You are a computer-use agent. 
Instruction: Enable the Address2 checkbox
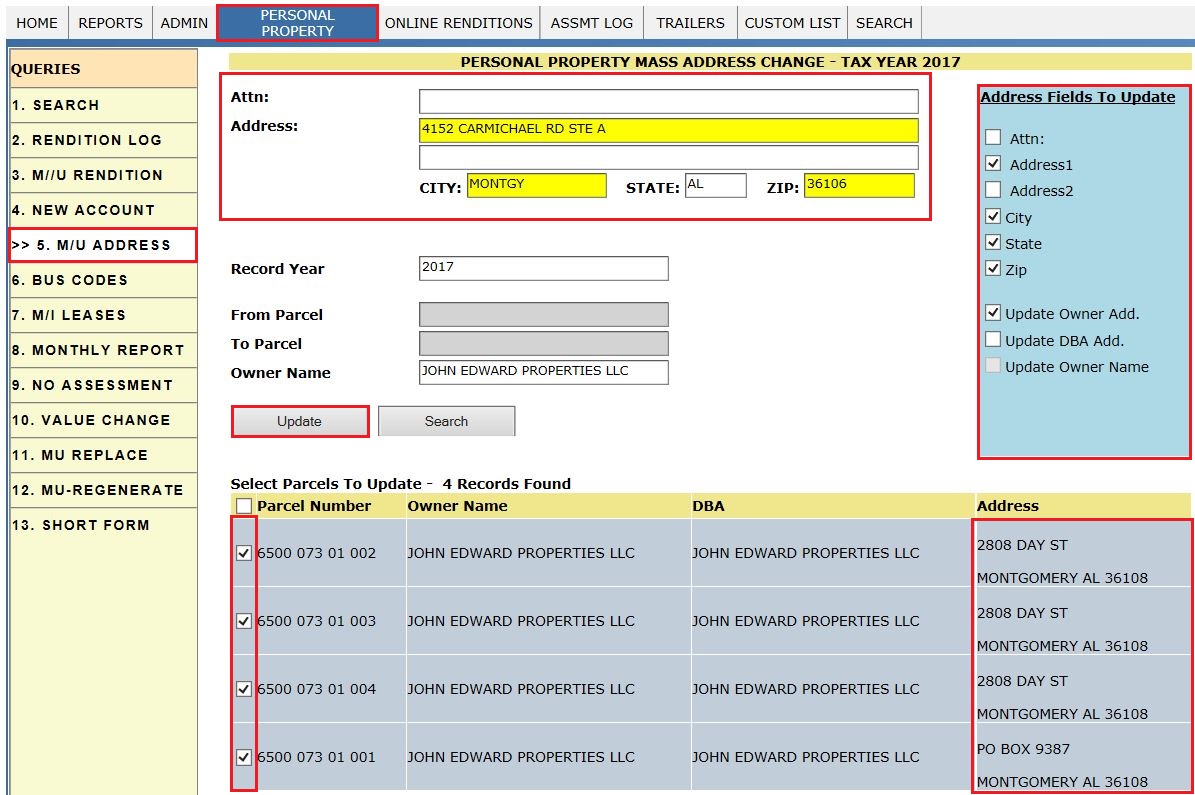pos(993,189)
